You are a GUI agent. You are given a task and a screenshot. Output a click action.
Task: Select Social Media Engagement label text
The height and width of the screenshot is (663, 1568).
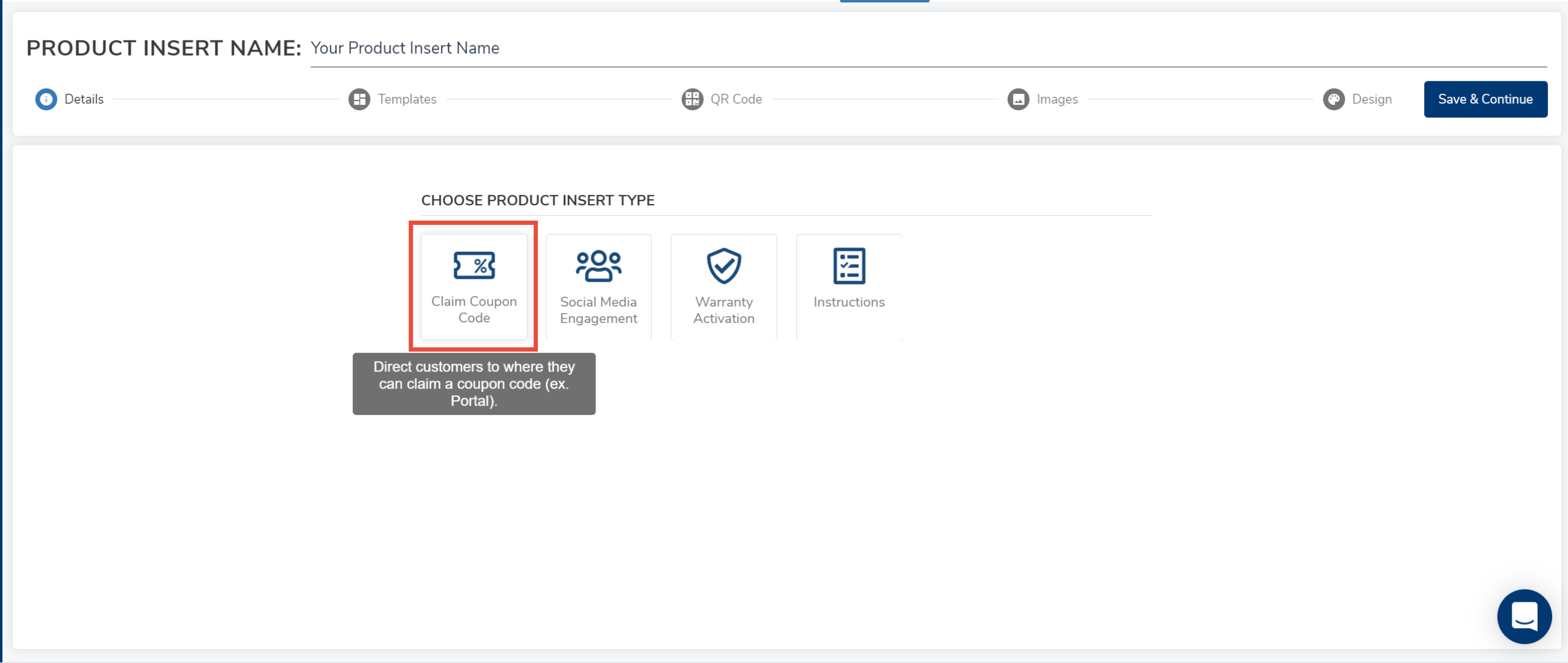click(x=598, y=310)
